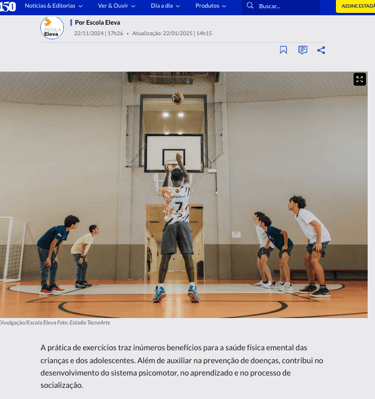Click the paragraph starting 'A prática de exercícios'
Image resolution: width=375 pixels, height=399 pixels.
[182, 366]
